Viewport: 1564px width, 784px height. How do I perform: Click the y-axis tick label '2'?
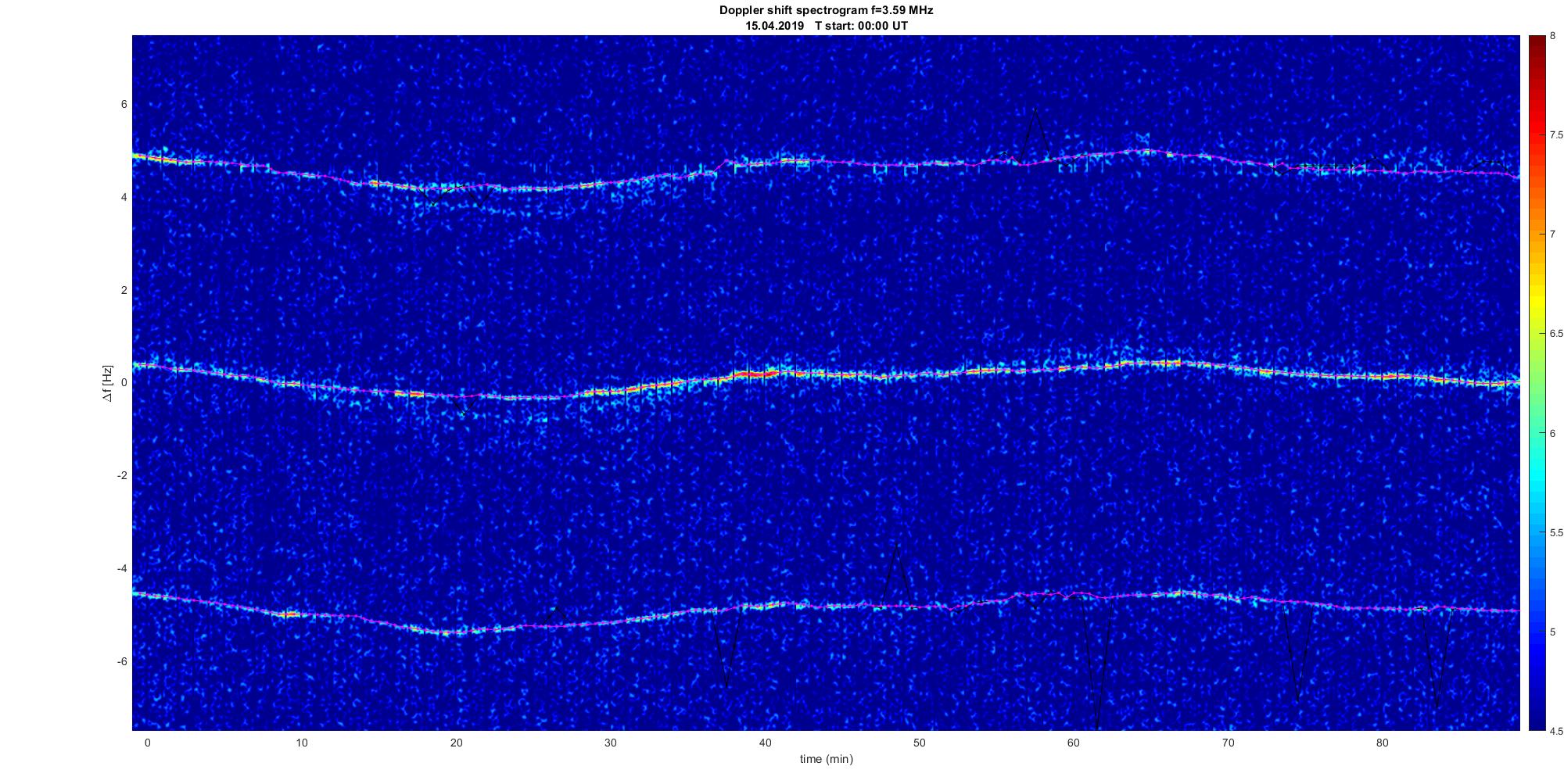[124, 290]
